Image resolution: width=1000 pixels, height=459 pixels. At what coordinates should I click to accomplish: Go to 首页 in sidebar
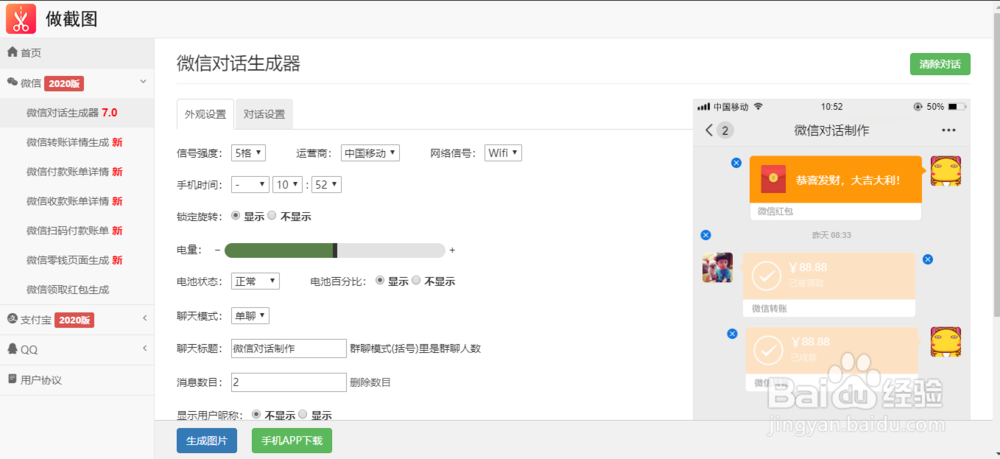77,53
